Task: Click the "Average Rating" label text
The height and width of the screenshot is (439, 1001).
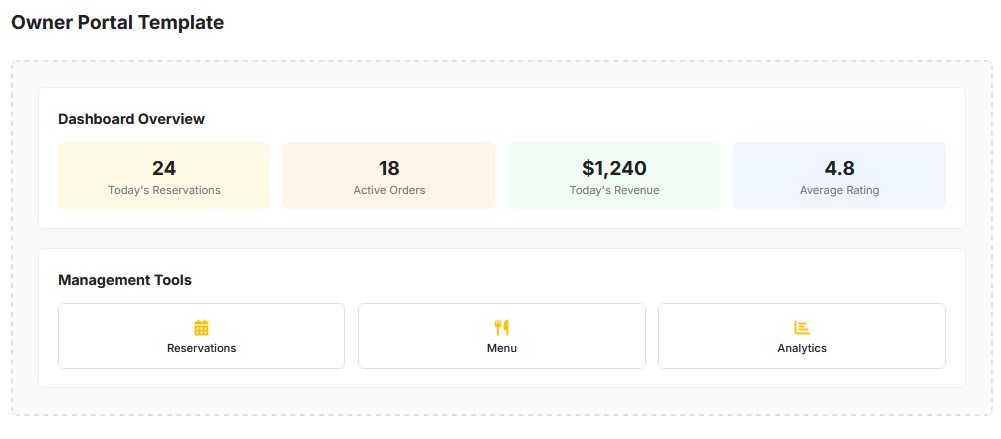Action: tap(839, 190)
